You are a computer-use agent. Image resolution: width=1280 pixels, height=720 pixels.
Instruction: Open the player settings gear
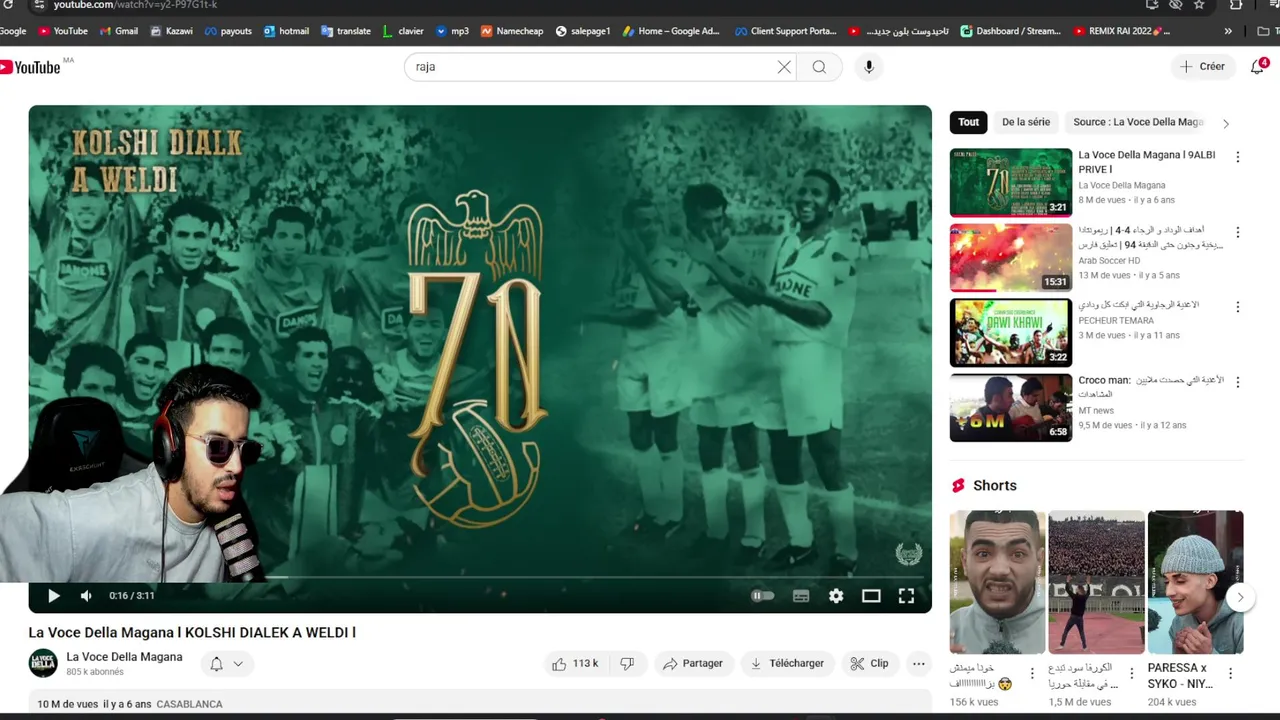pos(836,596)
